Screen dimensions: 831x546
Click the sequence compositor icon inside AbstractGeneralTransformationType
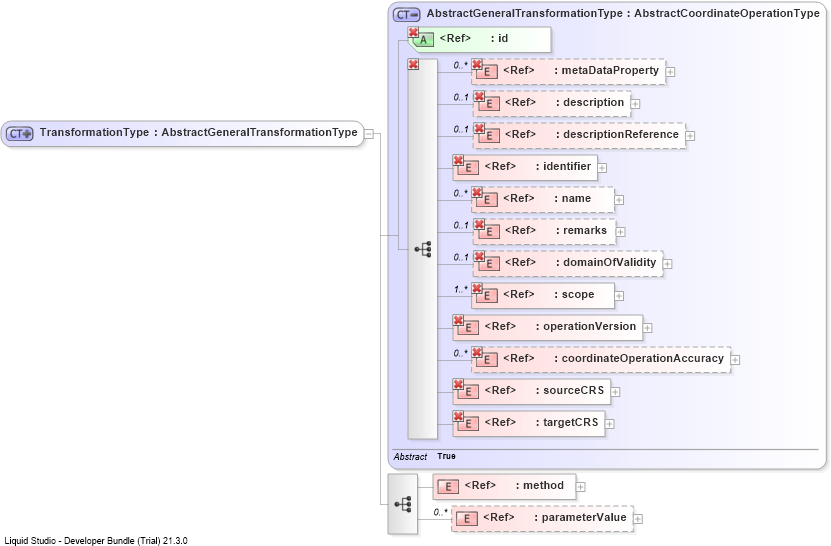(x=423, y=249)
